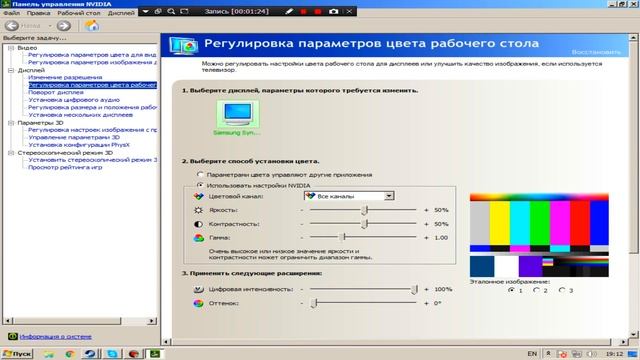Open the red round icon in the taskbar
Screen dimensions: 640x360
tap(133, 354)
